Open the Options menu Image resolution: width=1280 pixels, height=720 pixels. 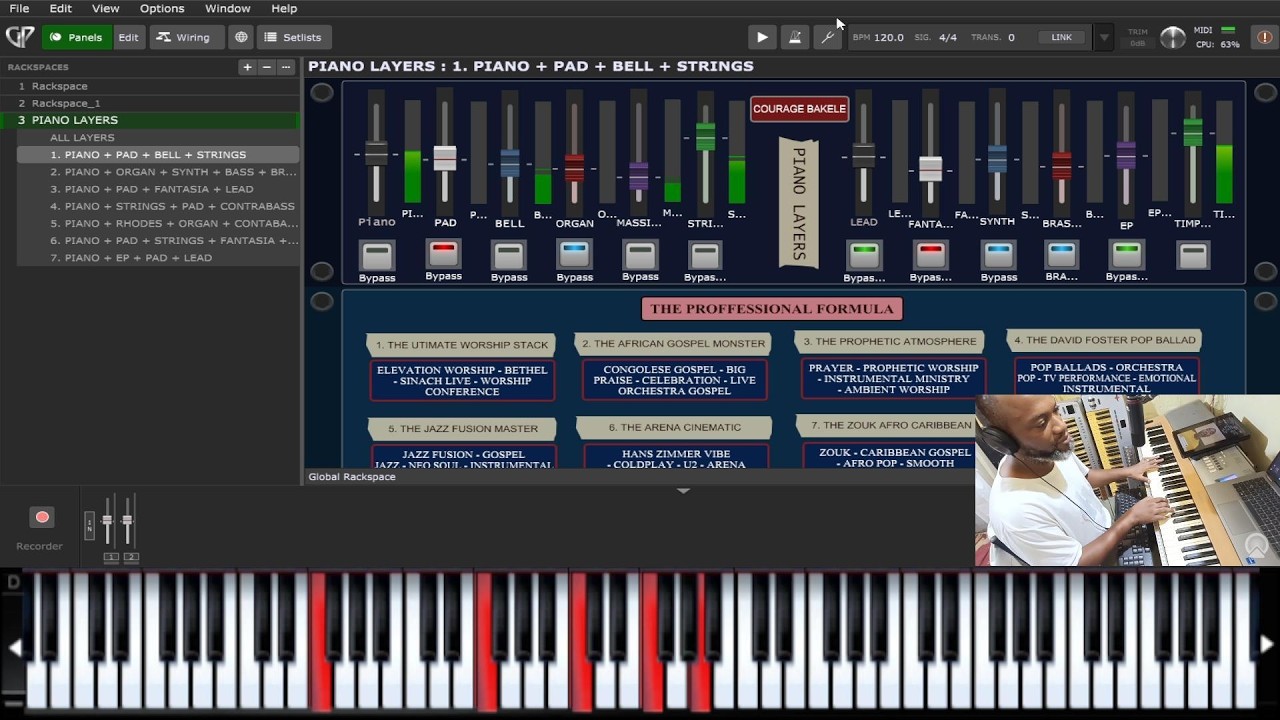(x=162, y=8)
